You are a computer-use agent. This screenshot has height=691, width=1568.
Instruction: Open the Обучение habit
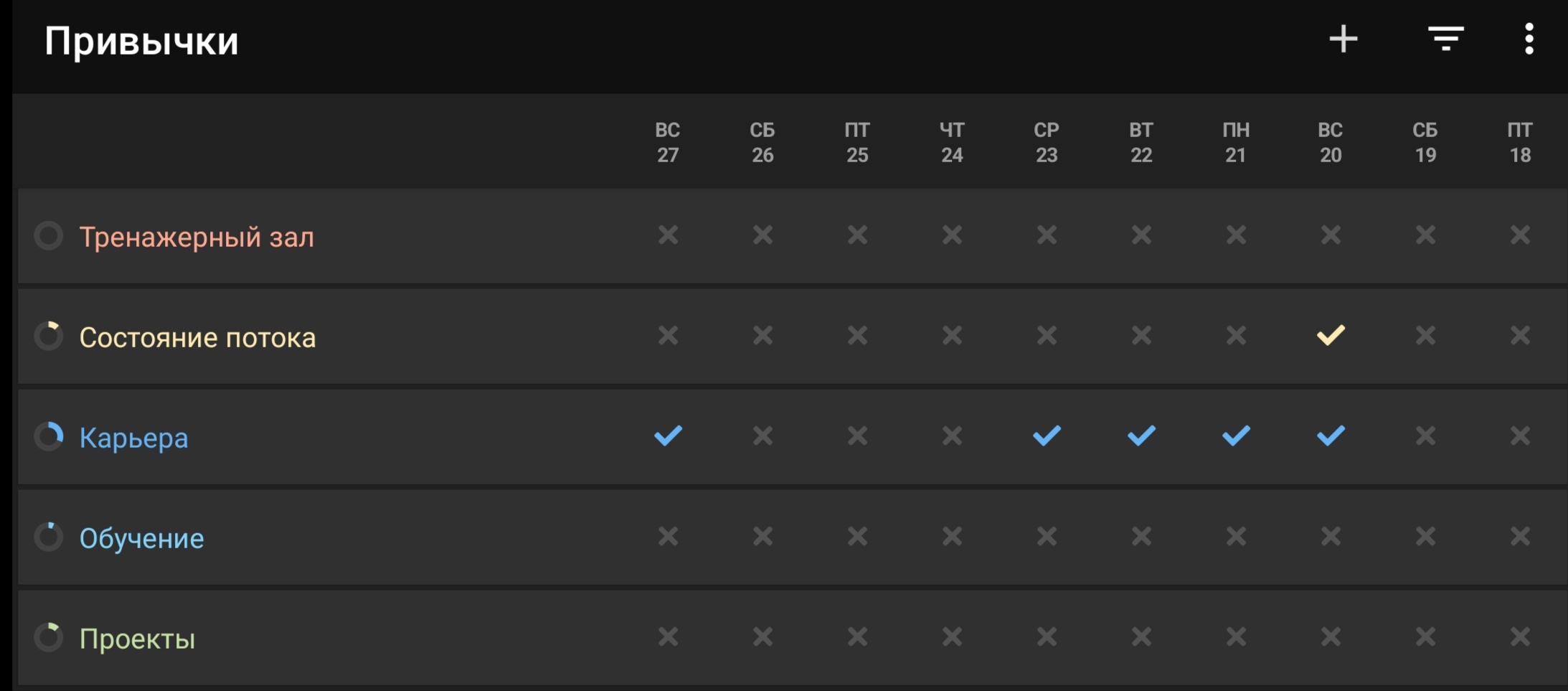coord(141,538)
